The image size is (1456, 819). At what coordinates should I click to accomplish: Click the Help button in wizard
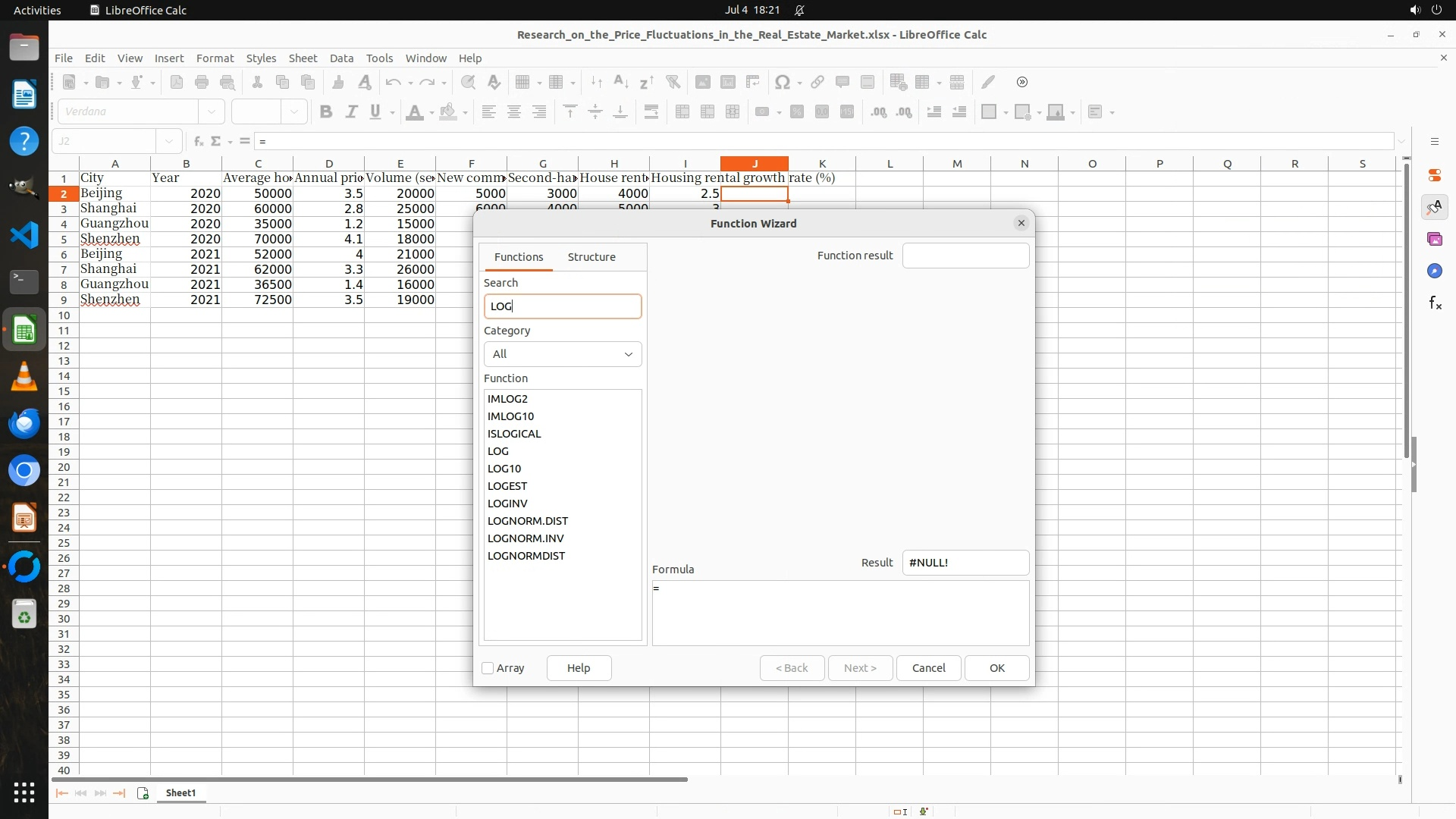[x=579, y=668]
